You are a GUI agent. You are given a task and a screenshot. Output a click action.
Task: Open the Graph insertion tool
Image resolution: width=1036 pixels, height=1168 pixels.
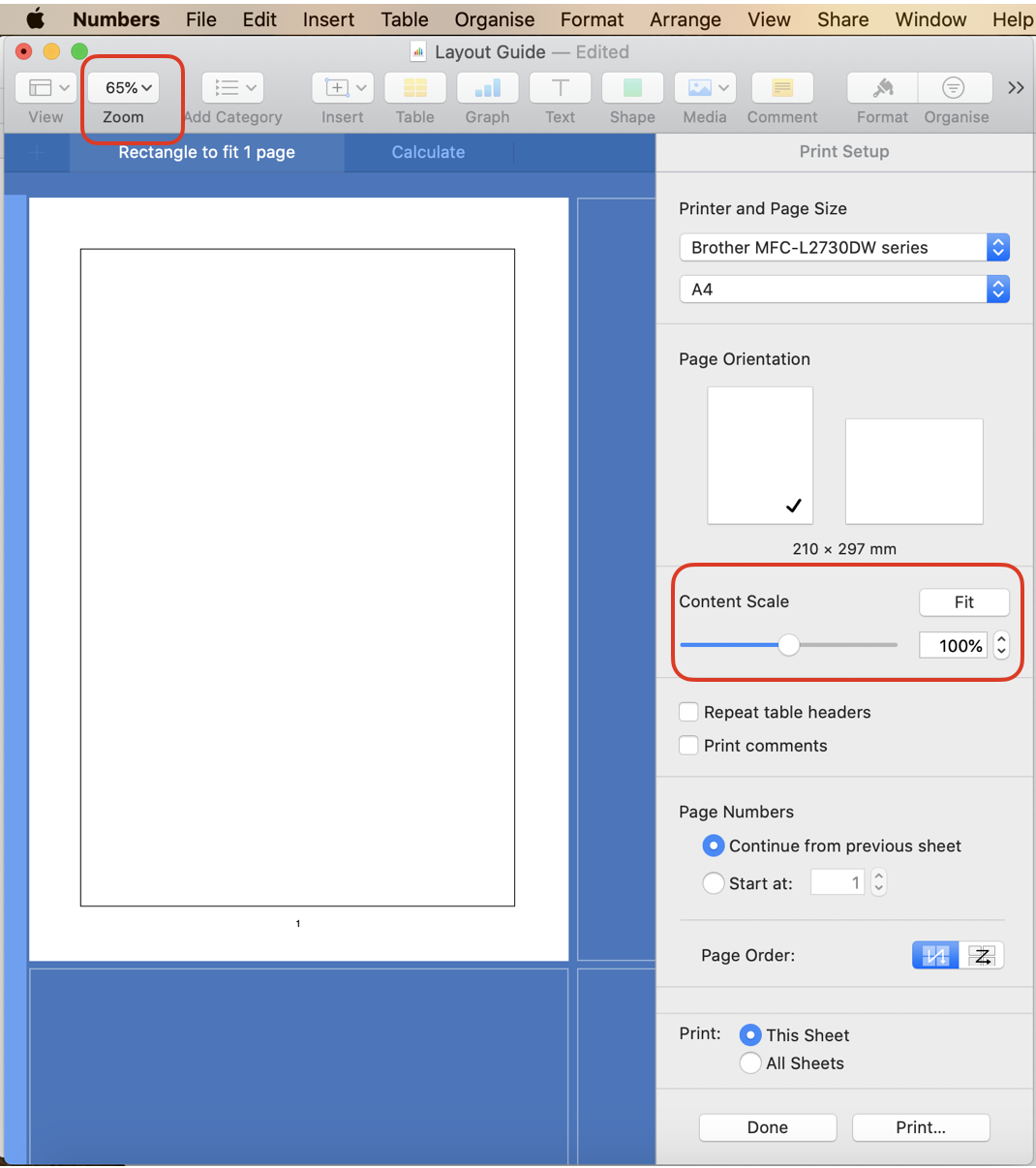tap(487, 88)
